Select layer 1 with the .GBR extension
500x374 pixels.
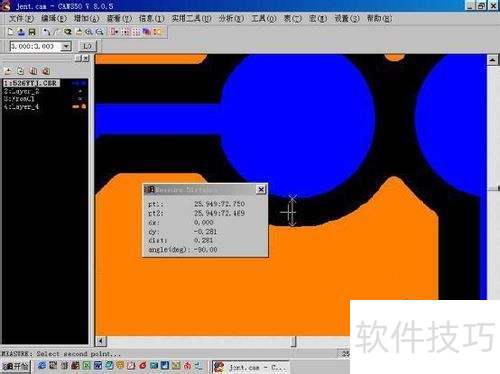coord(31,83)
